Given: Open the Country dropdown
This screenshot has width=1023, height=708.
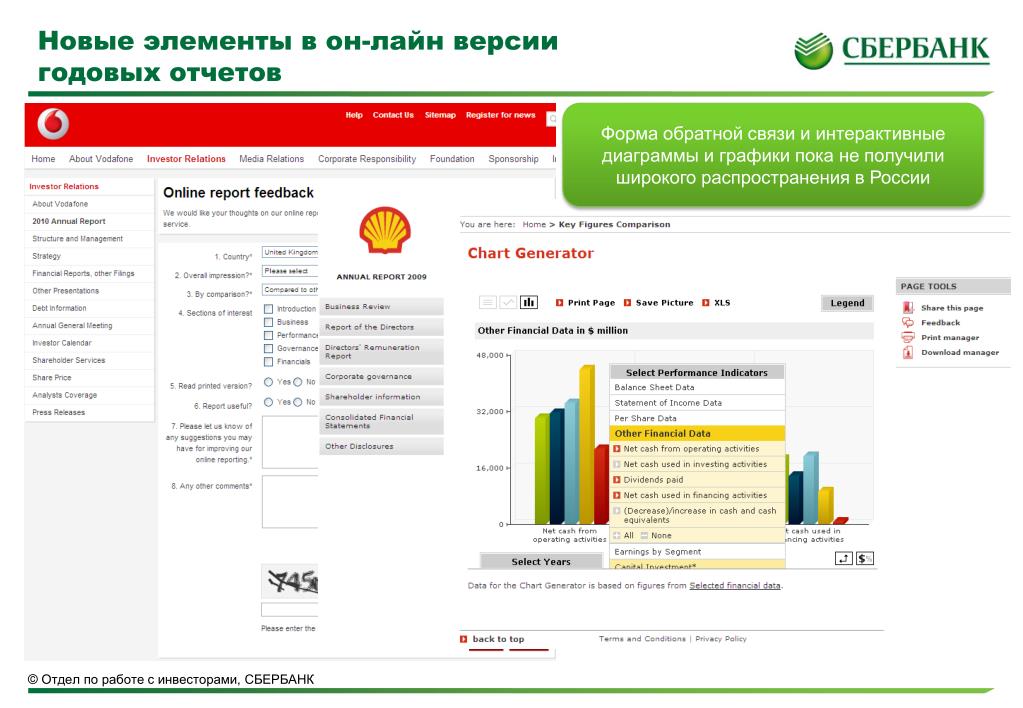Looking at the screenshot, I should [x=290, y=252].
